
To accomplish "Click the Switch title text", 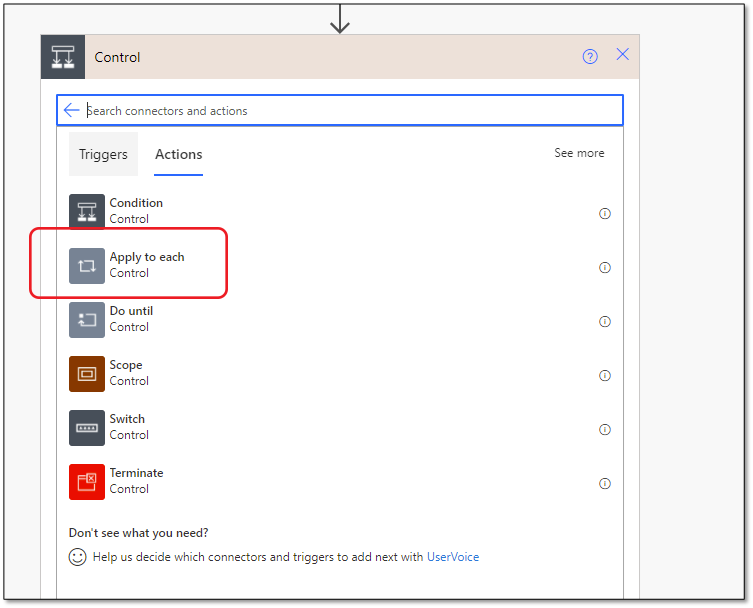I will click(x=127, y=419).
